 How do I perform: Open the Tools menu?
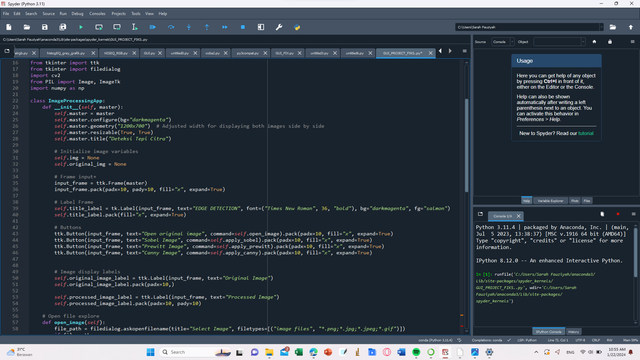click(136, 13)
